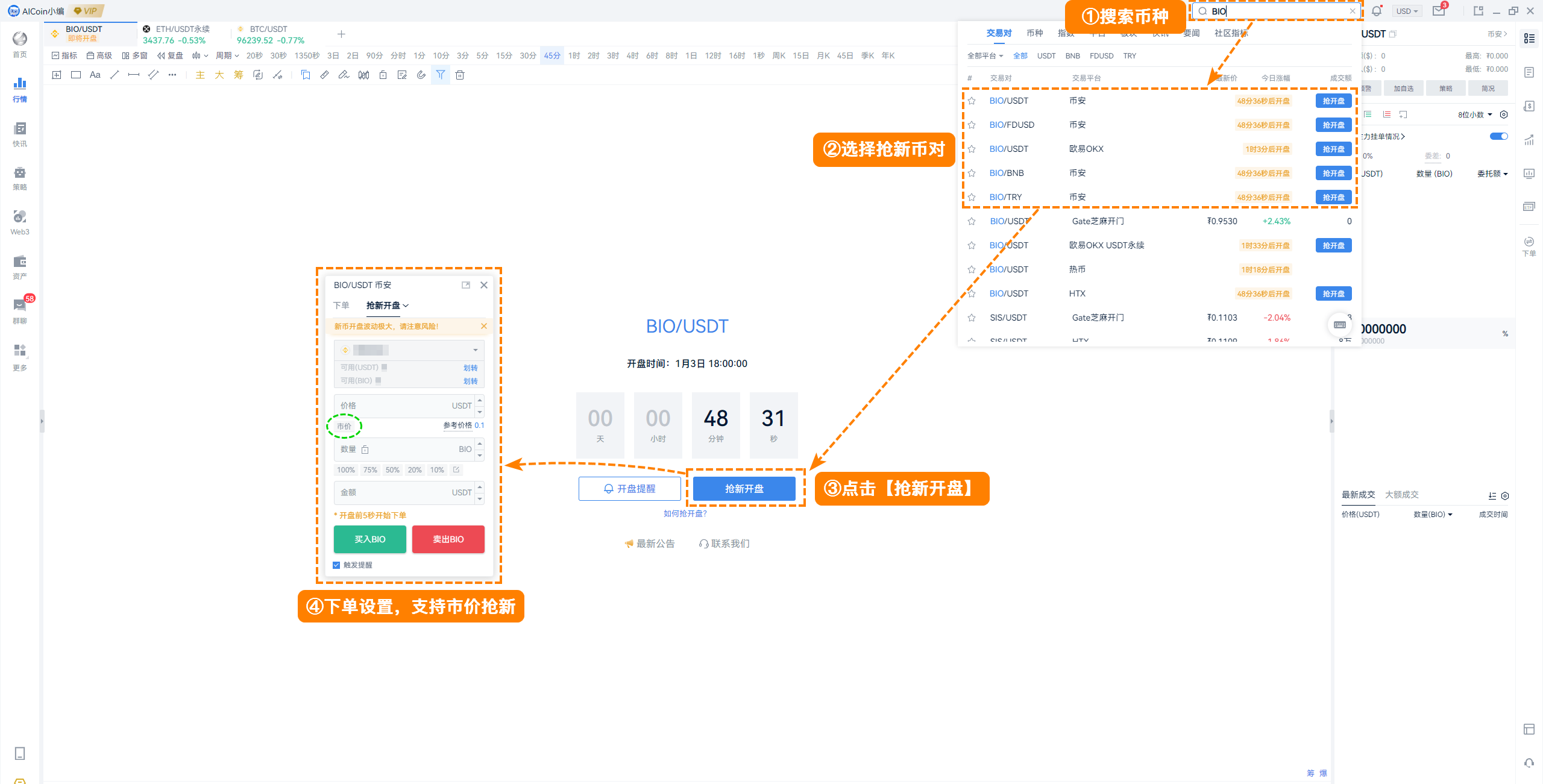Click the 筹 chip distribution icon
1543x784 pixels.
point(239,75)
